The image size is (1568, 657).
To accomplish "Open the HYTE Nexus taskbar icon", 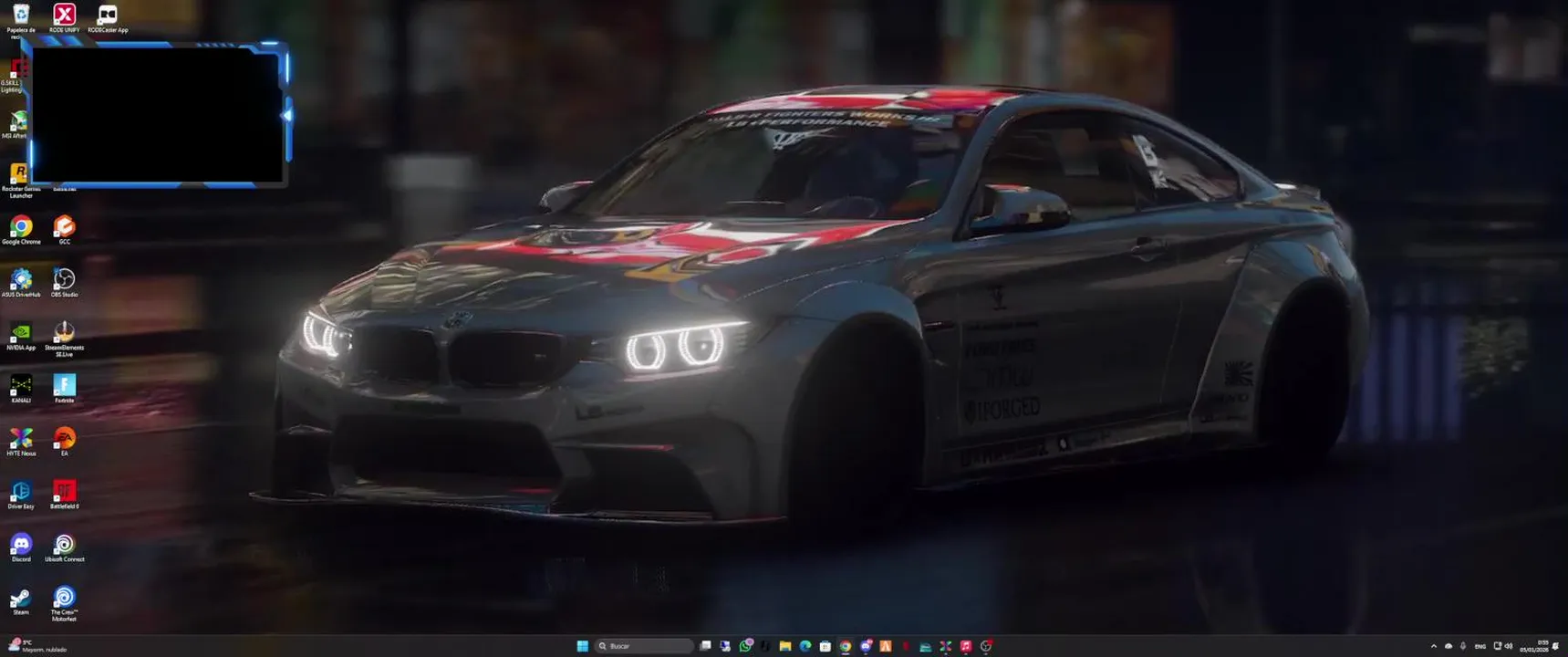I will point(946,646).
